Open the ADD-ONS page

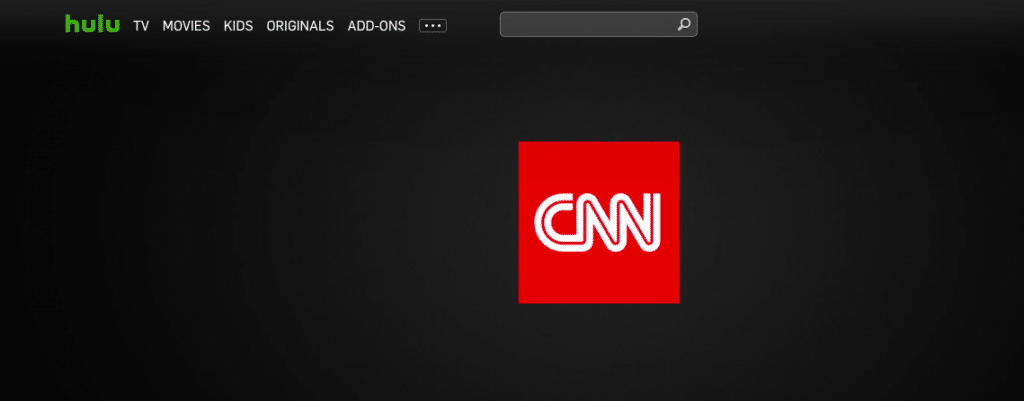(376, 26)
